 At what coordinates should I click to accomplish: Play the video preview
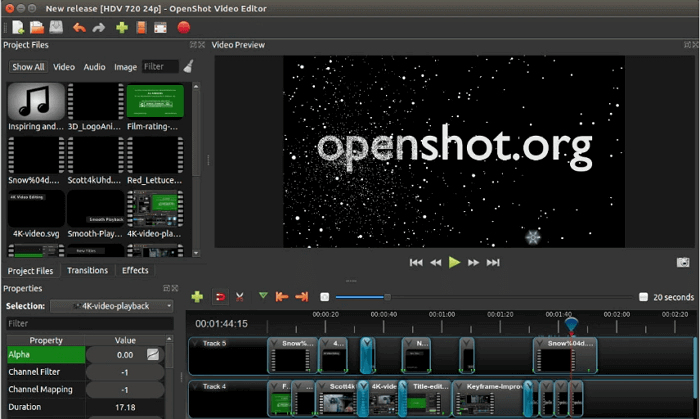(x=454, y=263)
